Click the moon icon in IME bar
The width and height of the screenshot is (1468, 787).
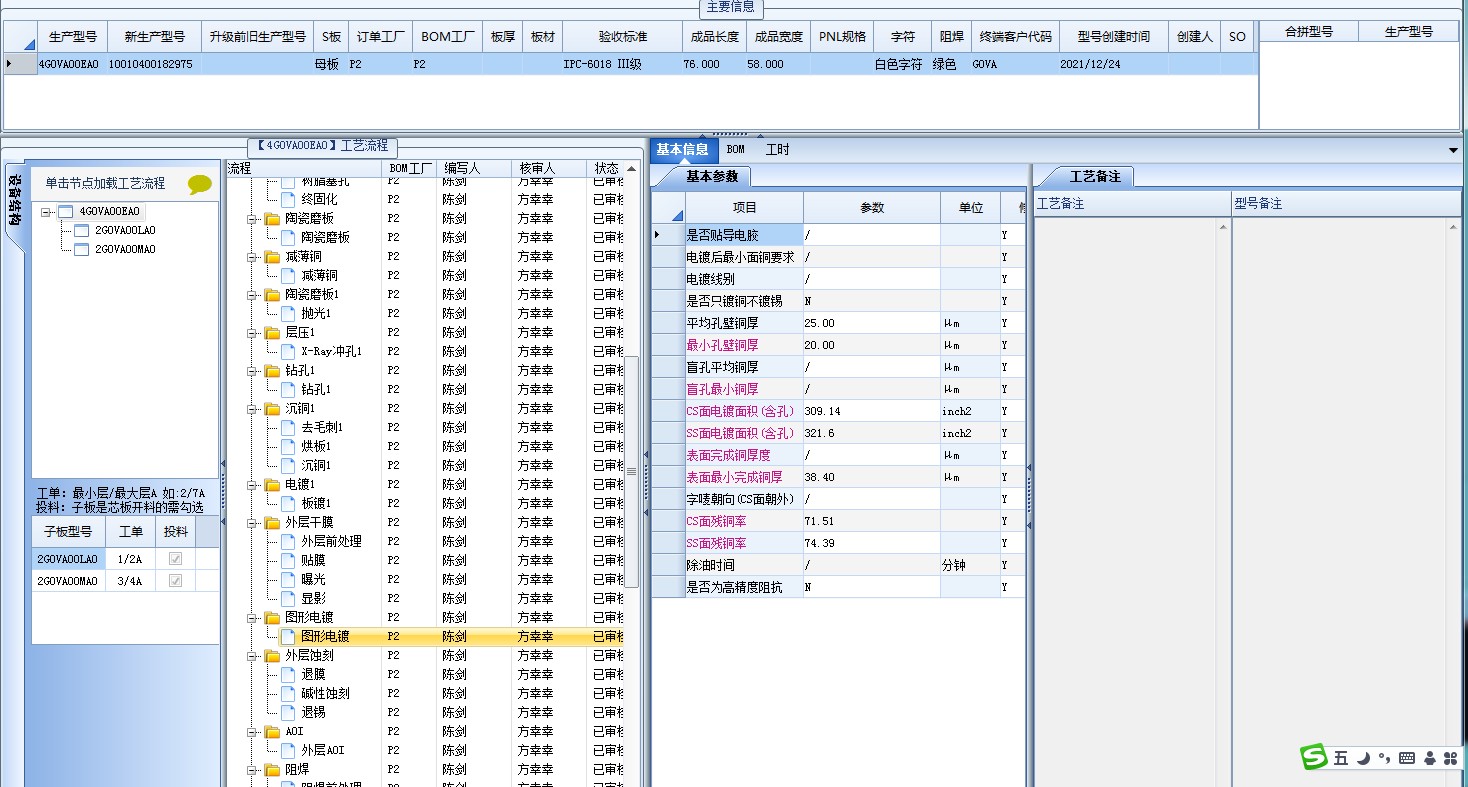click(1364, 759)
